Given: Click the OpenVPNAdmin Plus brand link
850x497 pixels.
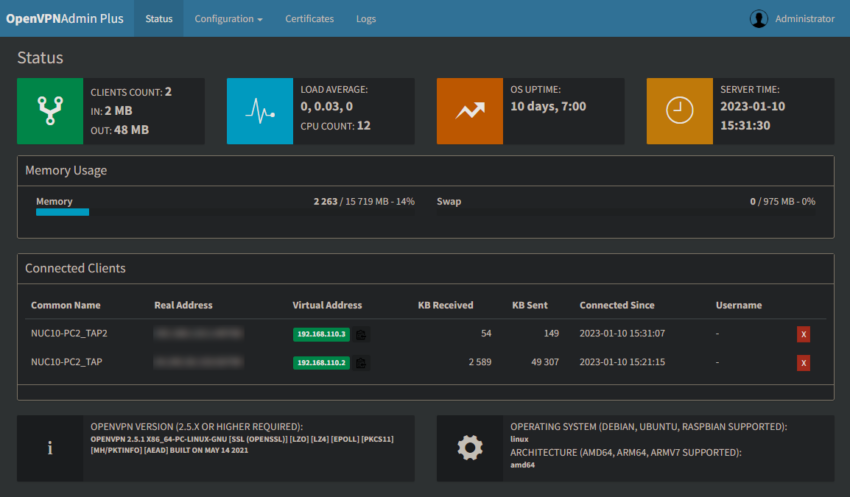Looking at the screenshot, I should [x=65, y=18].
